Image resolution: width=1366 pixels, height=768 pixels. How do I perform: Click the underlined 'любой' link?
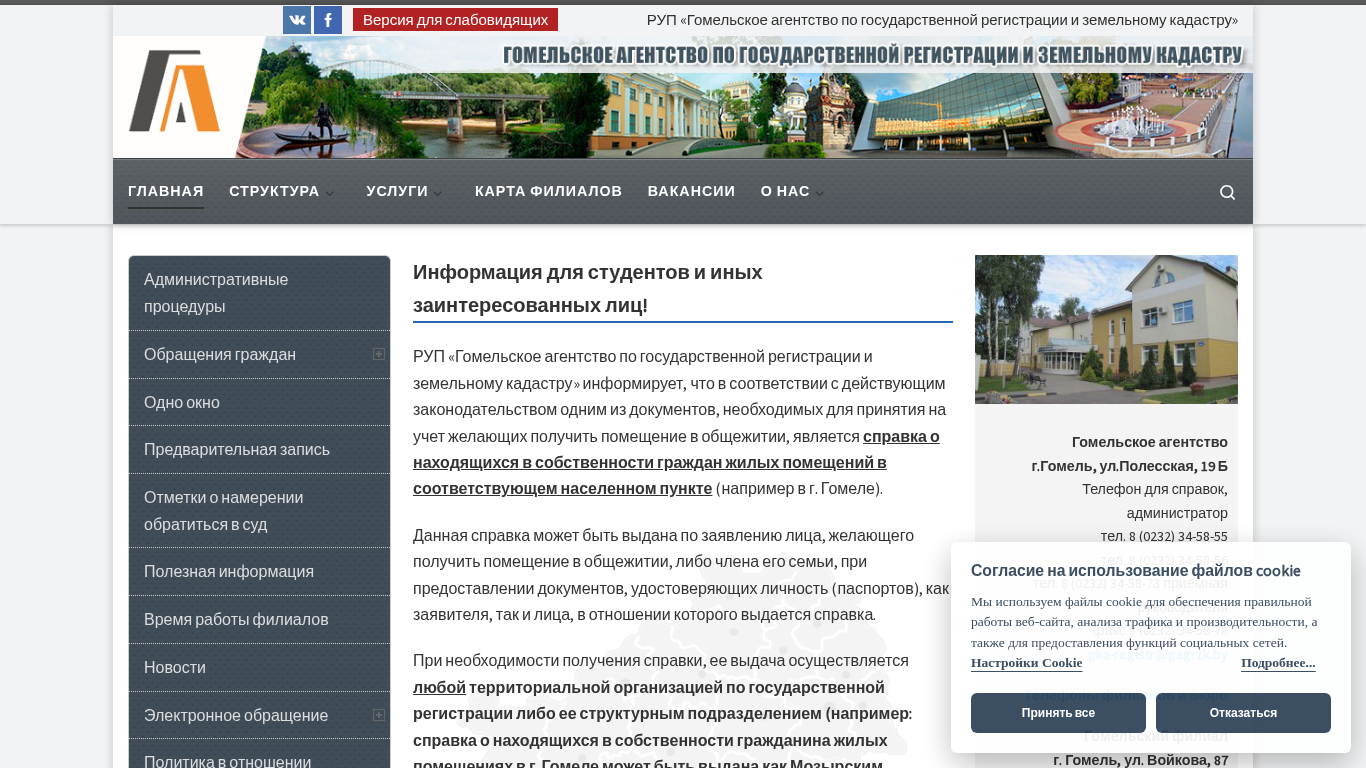[x=439, y=687]
